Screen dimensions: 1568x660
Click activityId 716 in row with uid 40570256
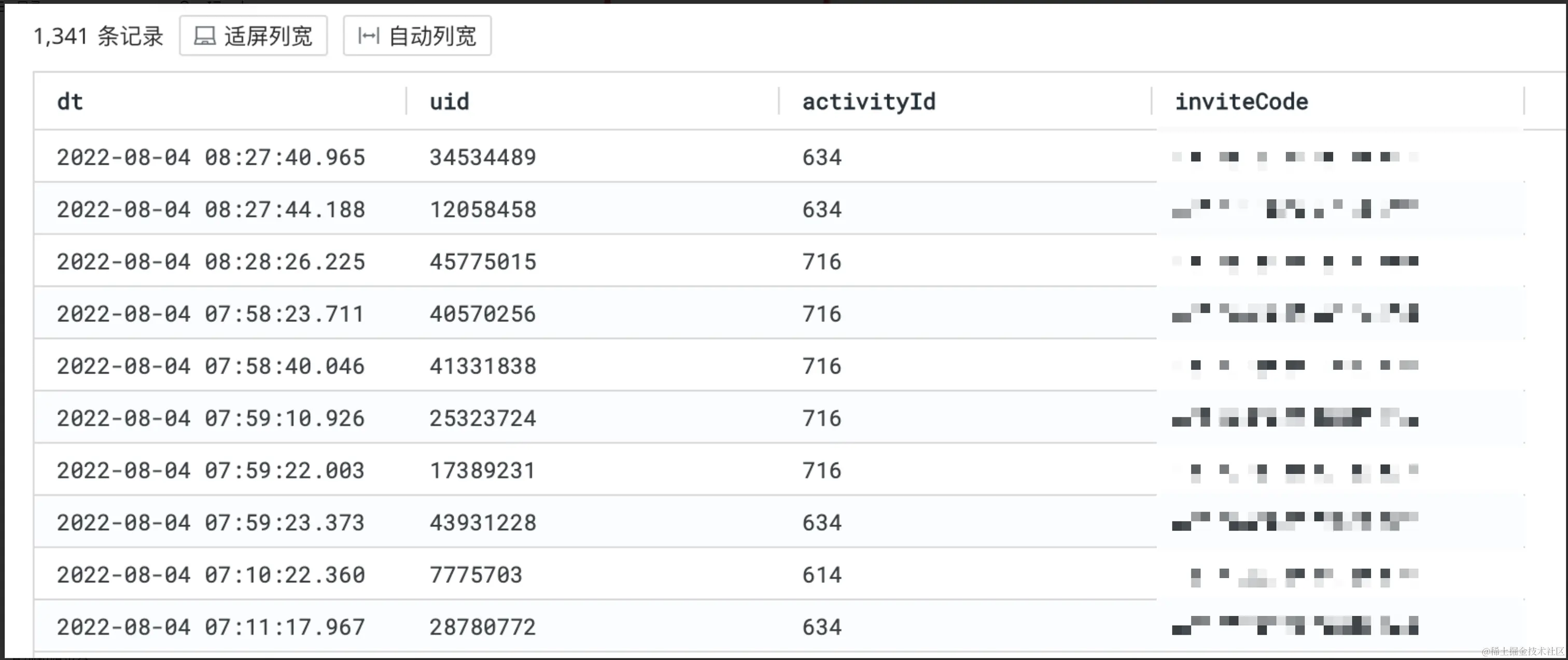pos(822,314)
